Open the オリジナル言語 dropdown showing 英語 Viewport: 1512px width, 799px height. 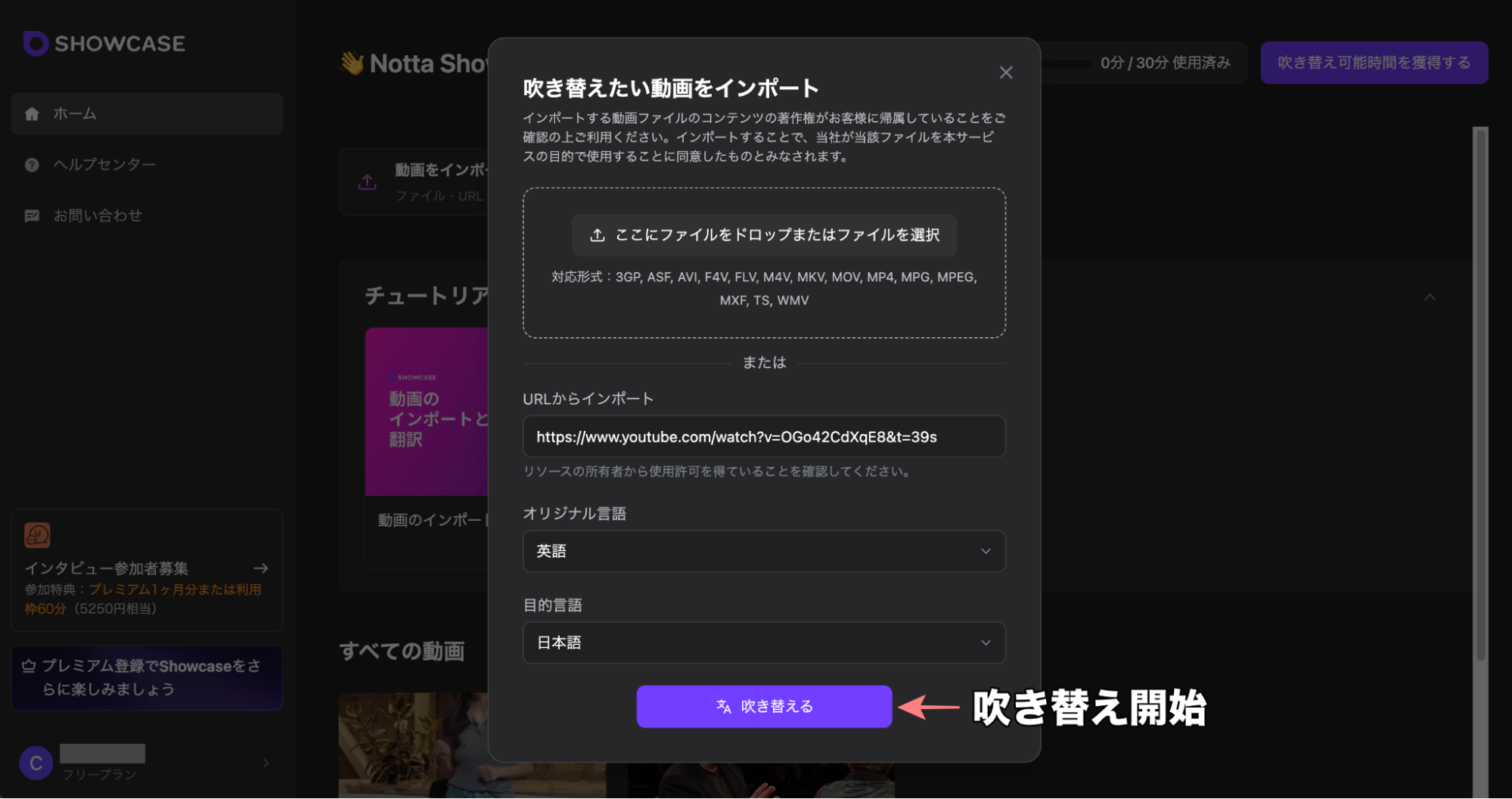[764, 551]
